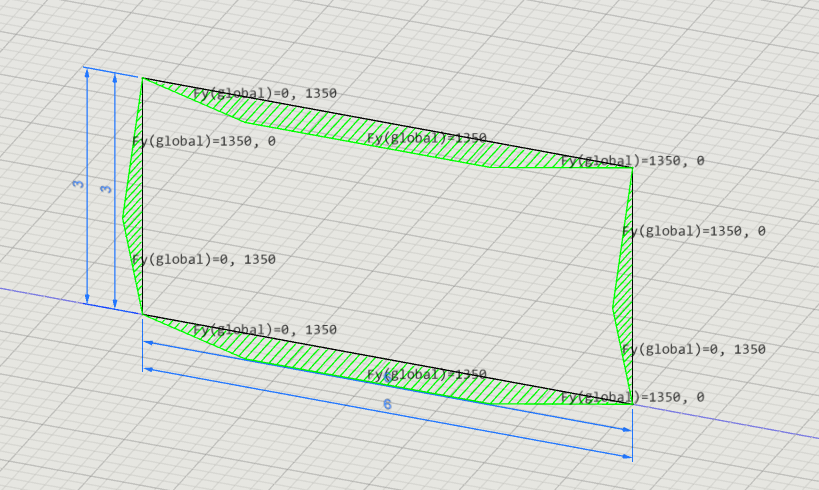Click the Fy(global)=1350, 0 label at bottom right corner
The width and height of the screenshot is (819, 490).
click(633, 397)
